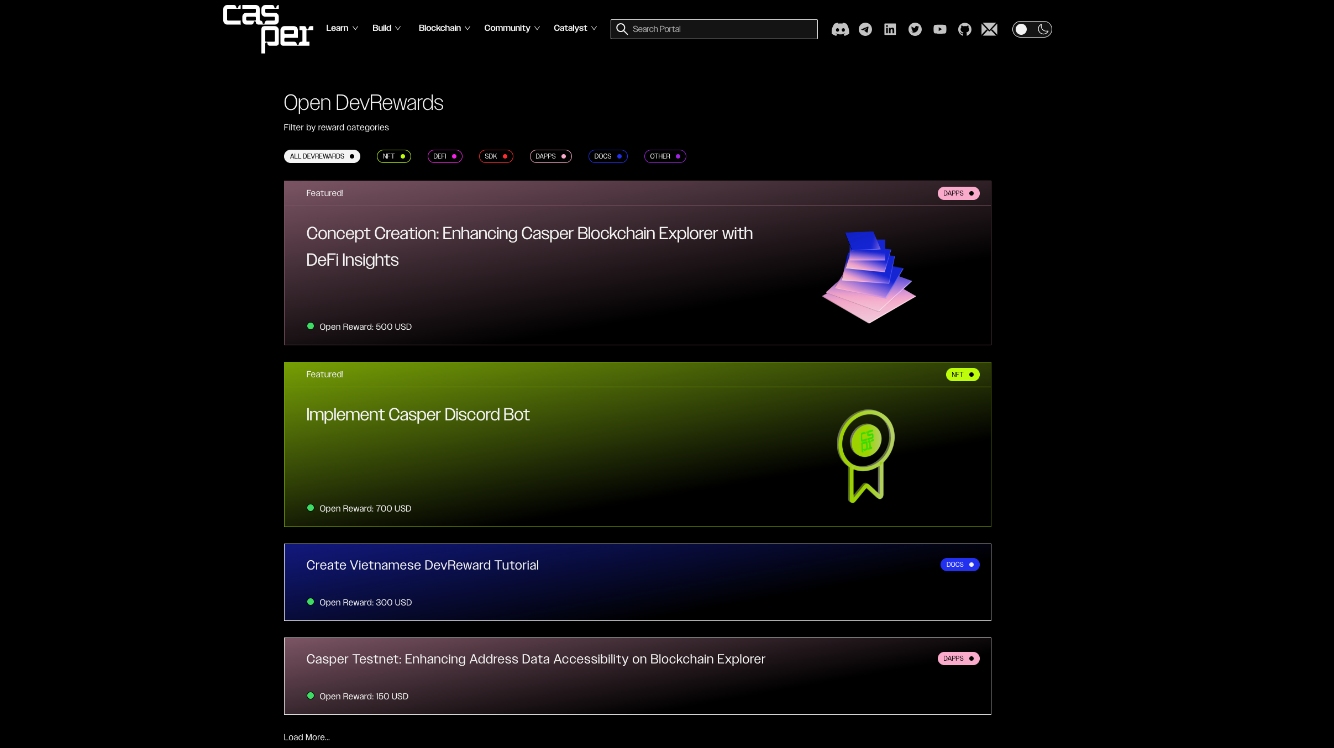The image size is (1334, 748).
Task: Open Create Vietnamese DevReward Tutorial
Action: [x=422, y=565]
